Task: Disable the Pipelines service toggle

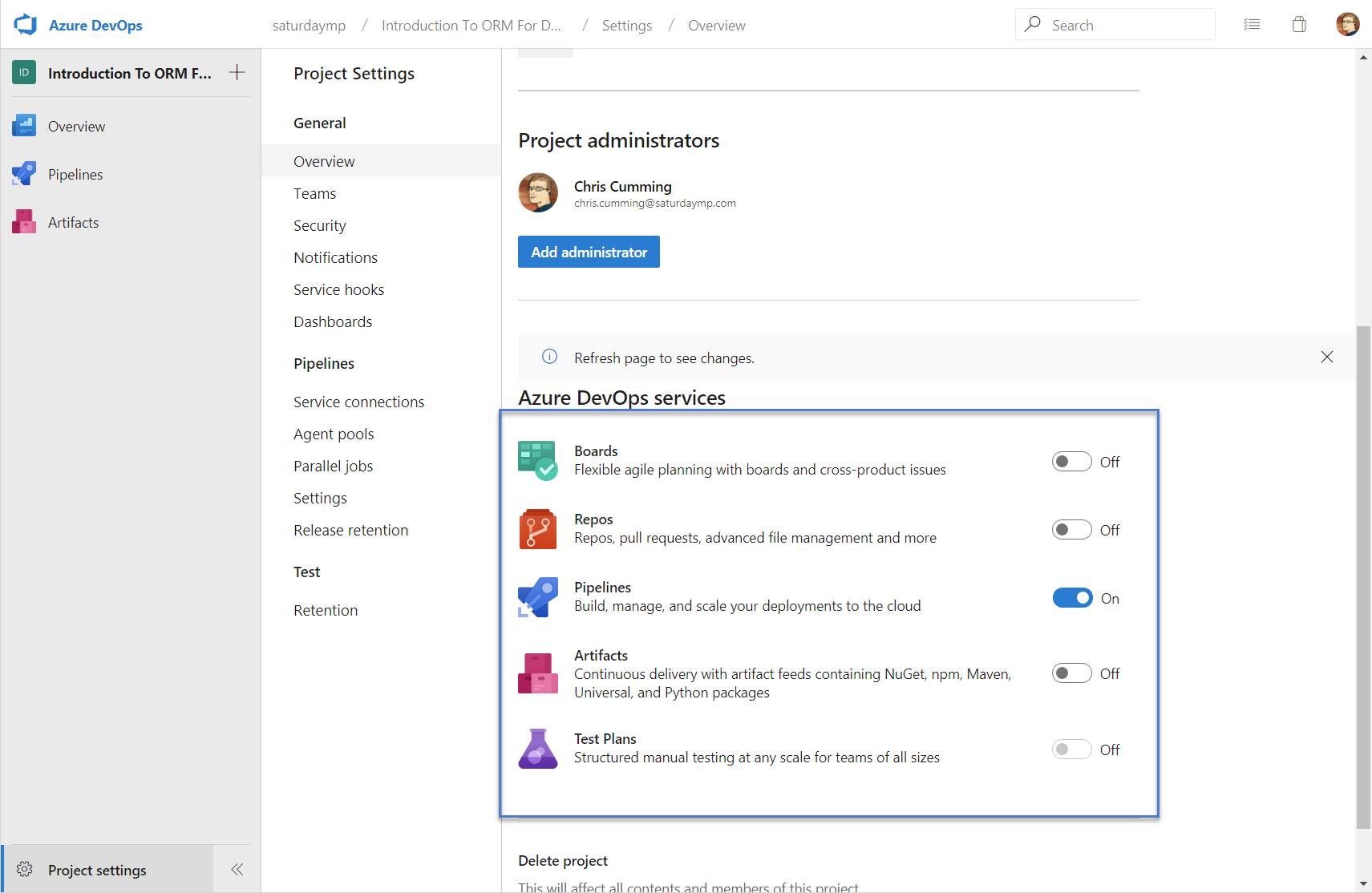Action: [x=1072, y=598]
